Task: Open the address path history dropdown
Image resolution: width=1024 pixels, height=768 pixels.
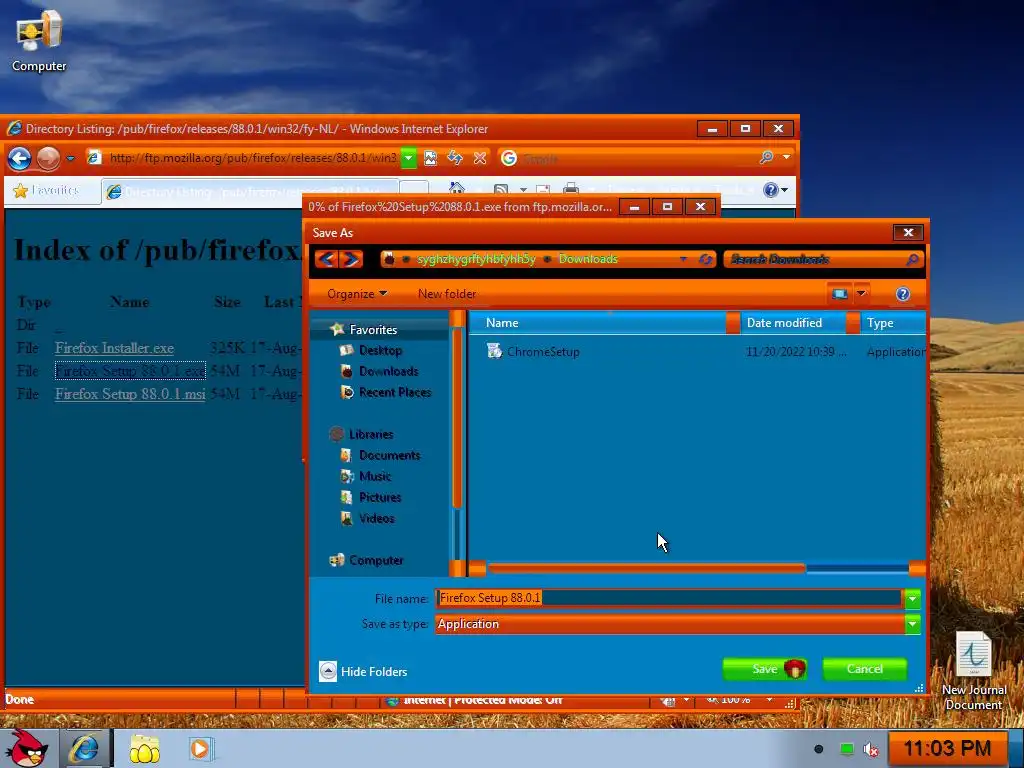Action: coord(683,259)
